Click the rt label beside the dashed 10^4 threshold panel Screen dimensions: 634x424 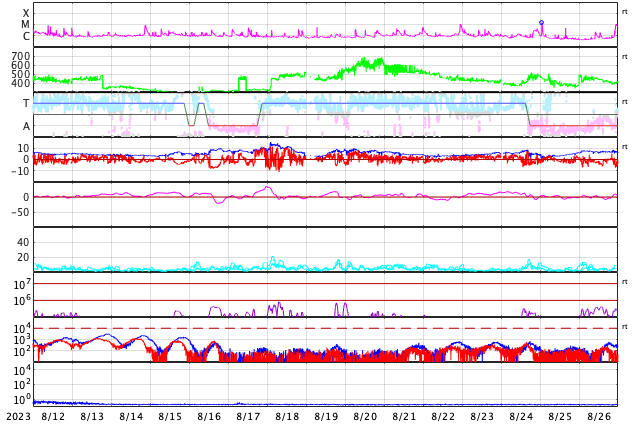point(625,327)
